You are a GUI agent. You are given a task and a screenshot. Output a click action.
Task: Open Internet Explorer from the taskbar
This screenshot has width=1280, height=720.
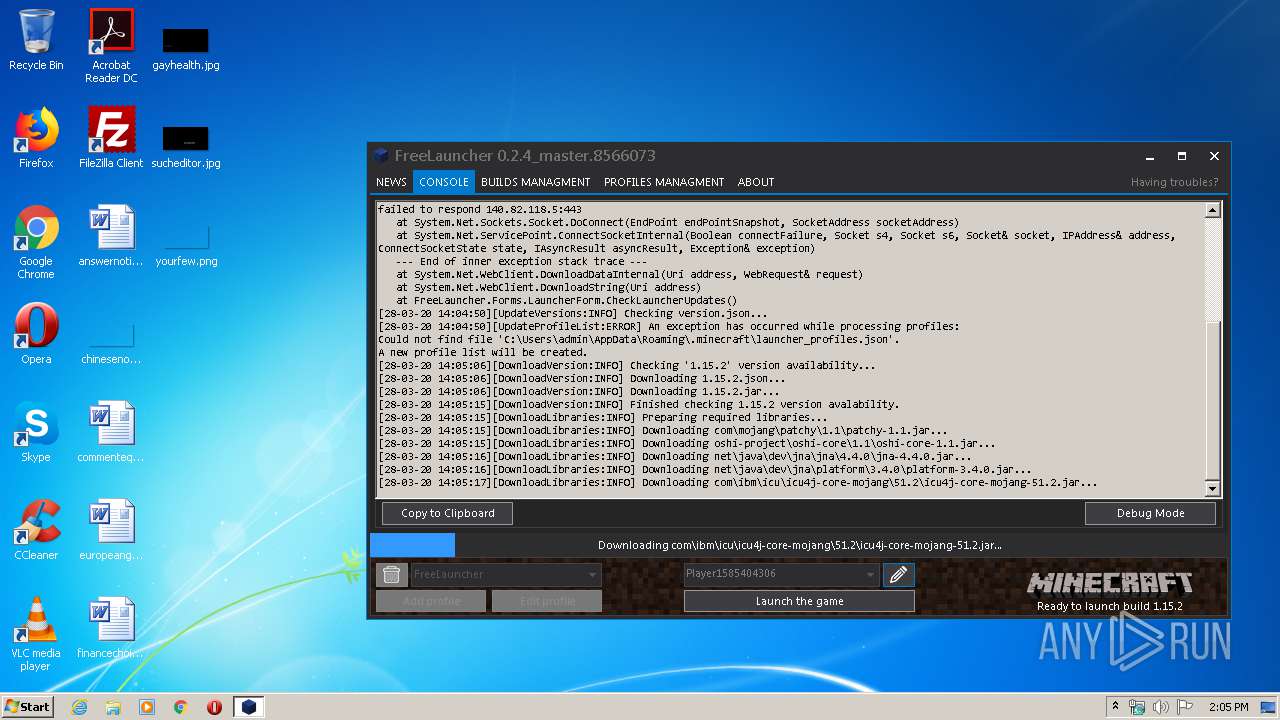(x=79, y=707)
